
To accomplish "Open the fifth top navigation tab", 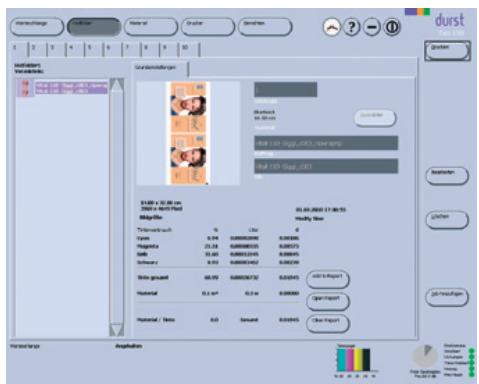I will point(265,27).
